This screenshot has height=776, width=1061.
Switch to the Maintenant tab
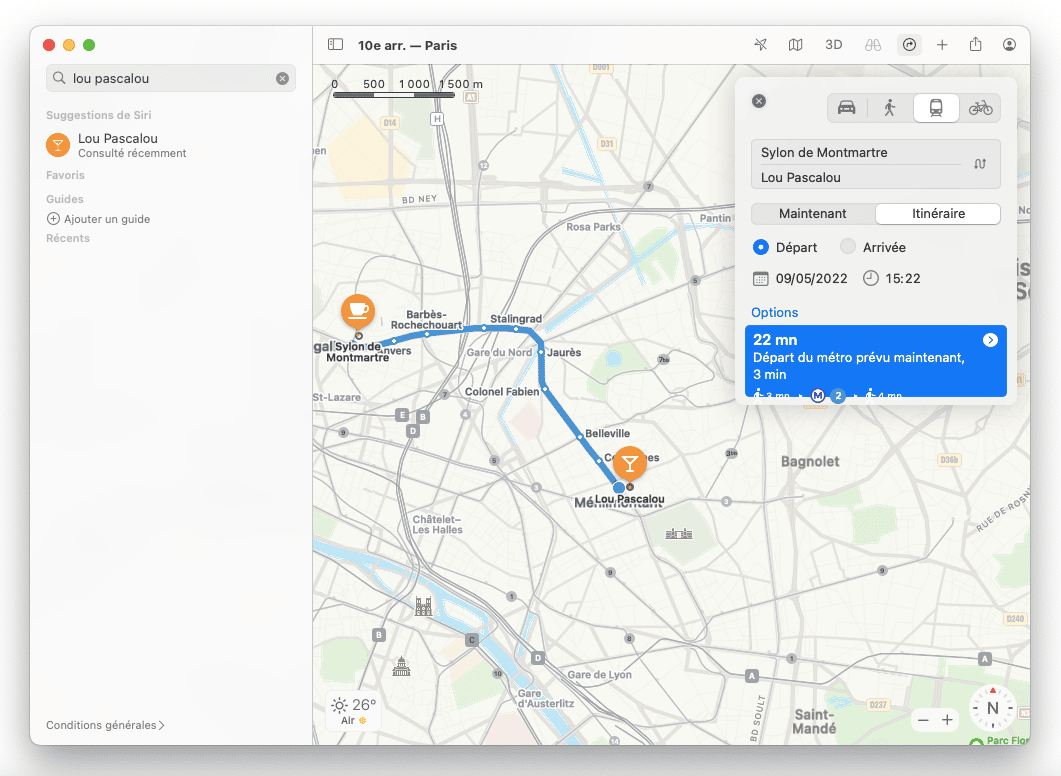click(x=813, y=214)
